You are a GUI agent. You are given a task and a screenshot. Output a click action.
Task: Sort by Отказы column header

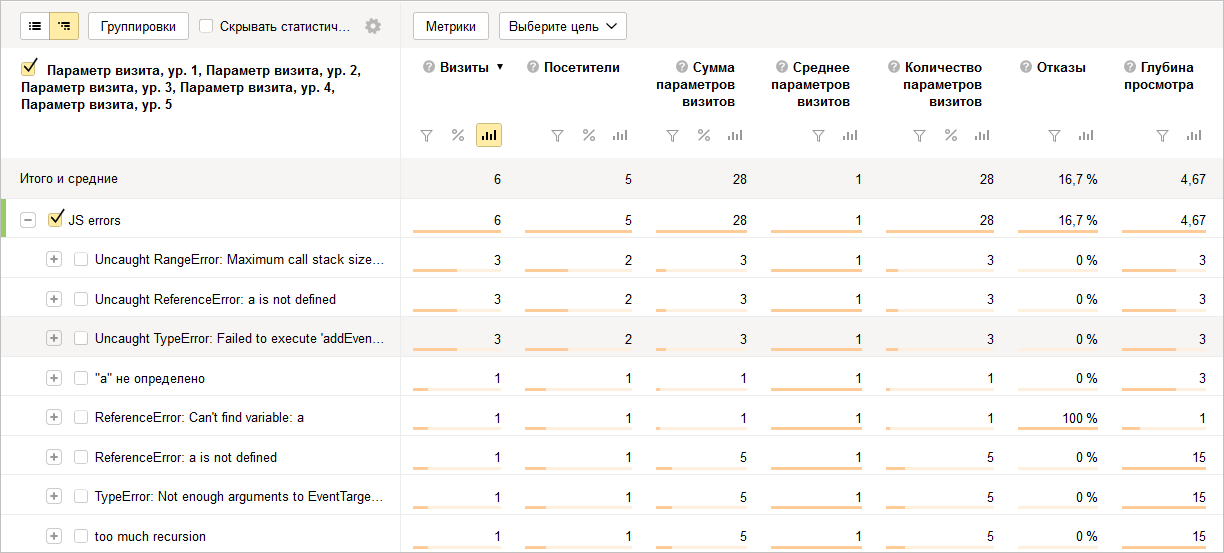coord(1061,68)
